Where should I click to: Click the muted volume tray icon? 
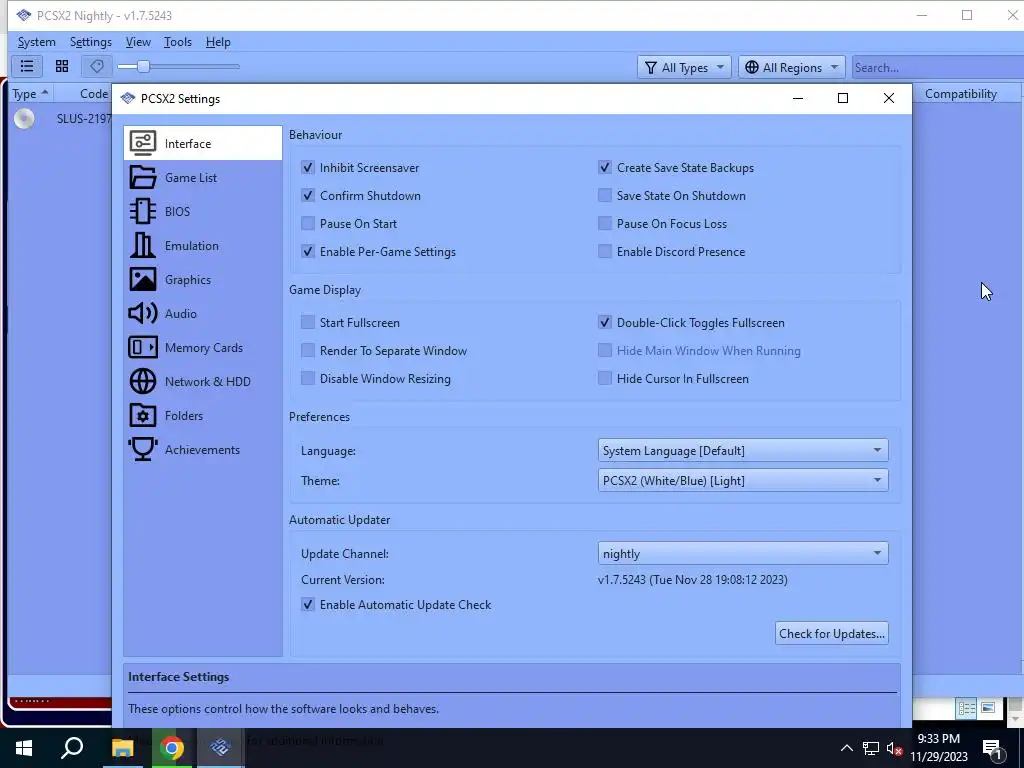click(895, 748)
